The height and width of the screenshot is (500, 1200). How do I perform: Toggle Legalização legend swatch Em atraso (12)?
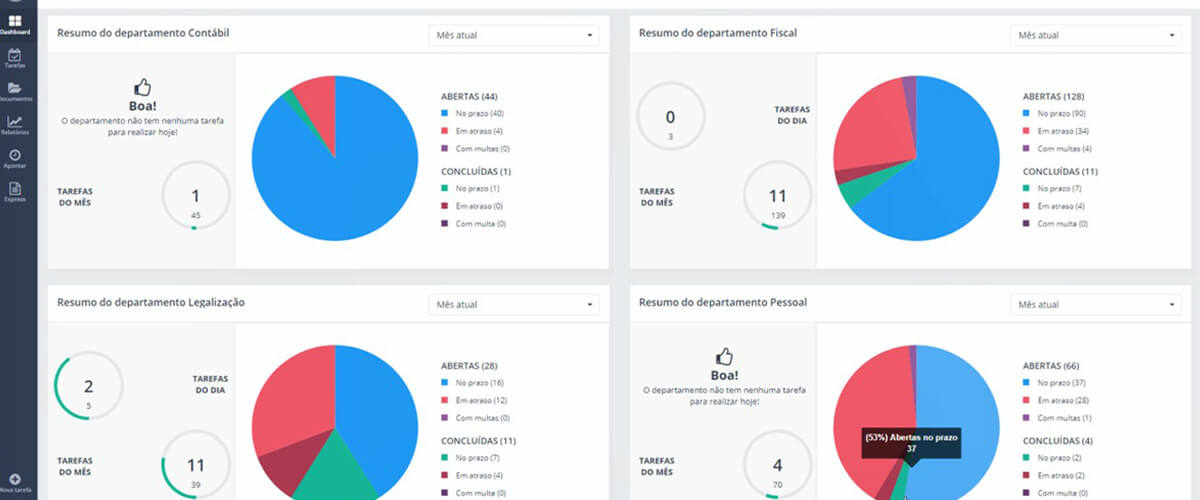point(445,400)
